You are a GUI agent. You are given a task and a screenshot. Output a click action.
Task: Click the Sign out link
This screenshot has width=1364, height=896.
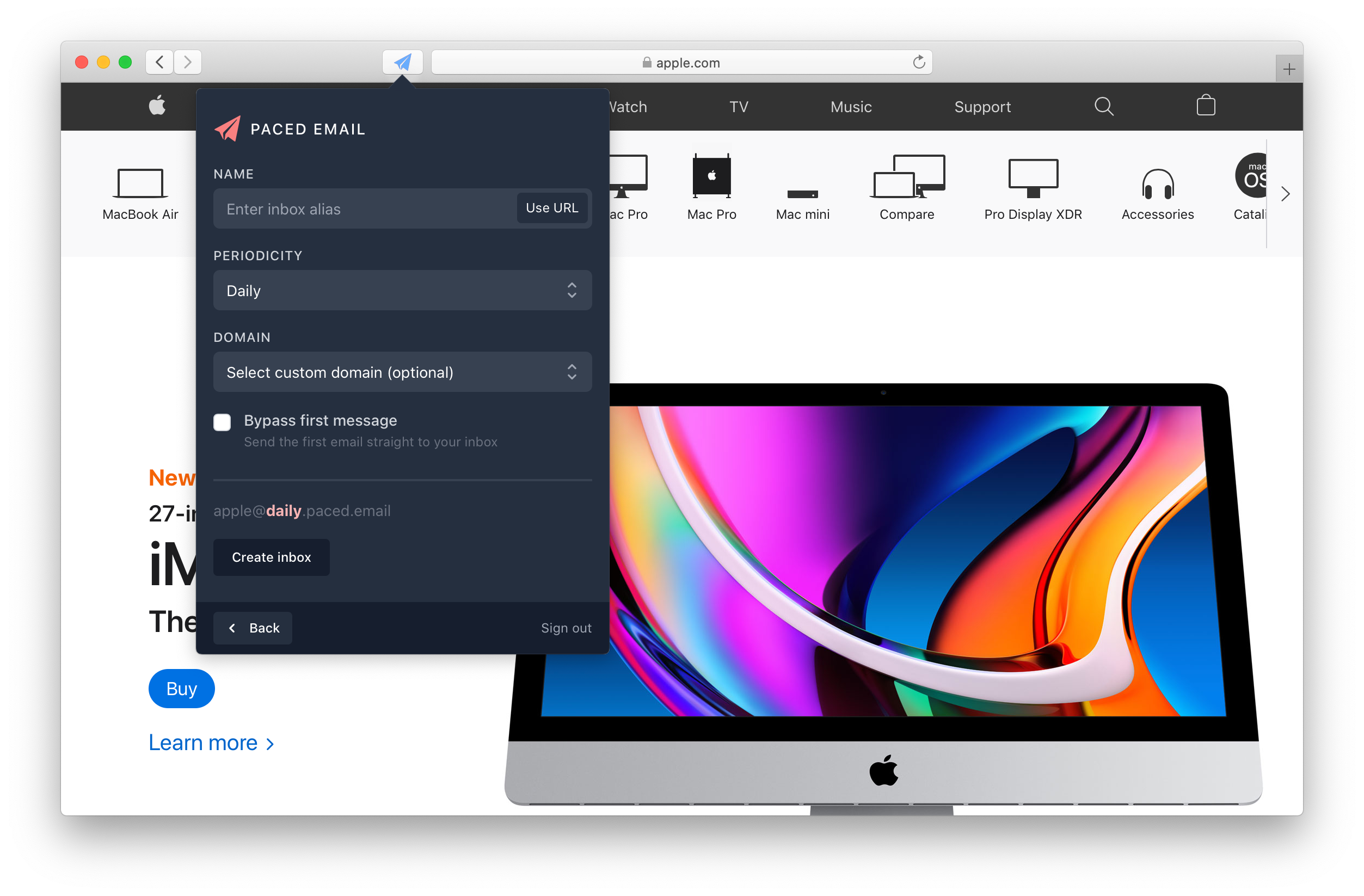click(566, 628)
